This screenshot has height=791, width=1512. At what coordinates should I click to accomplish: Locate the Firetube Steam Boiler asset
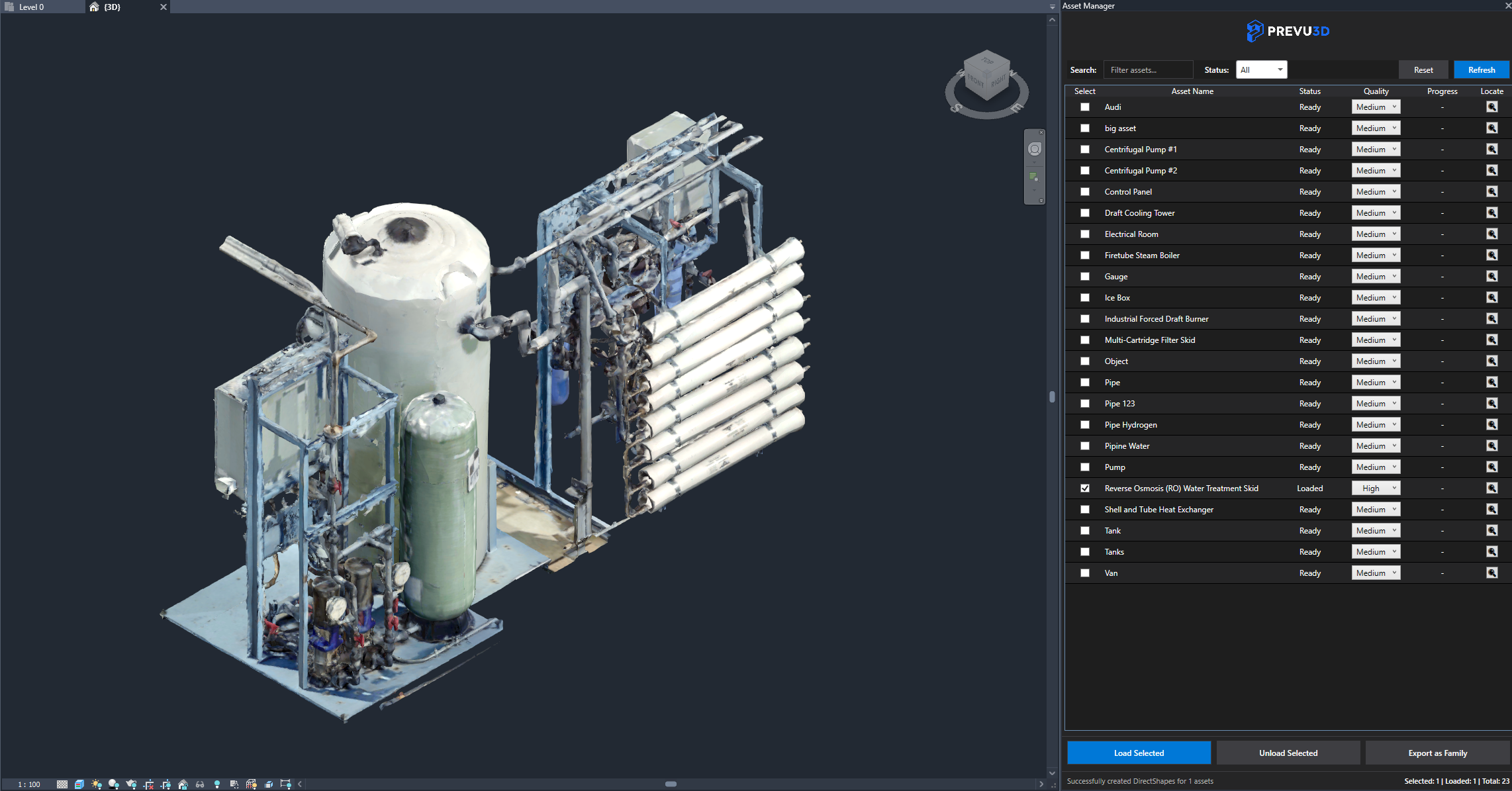coord(1491,256)
